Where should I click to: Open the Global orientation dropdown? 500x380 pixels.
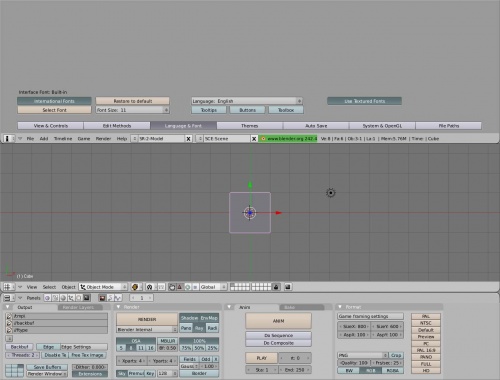tap(213, 287)
